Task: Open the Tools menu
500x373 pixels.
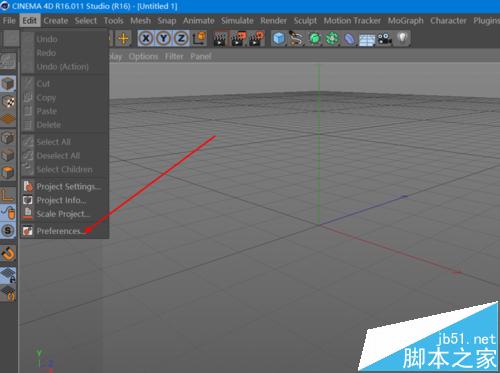Action: tap(114, 21)
